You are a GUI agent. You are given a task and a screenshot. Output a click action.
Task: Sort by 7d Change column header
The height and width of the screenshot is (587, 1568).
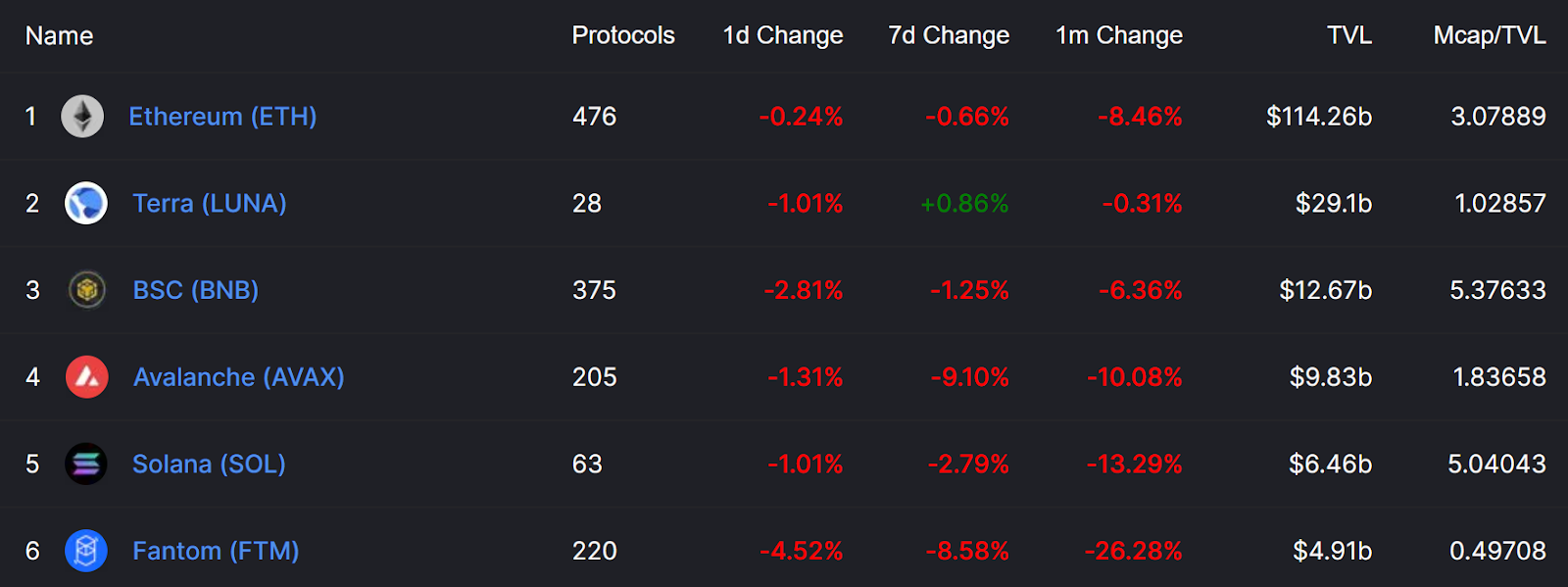pyautogui.click(x=949, y=35)
